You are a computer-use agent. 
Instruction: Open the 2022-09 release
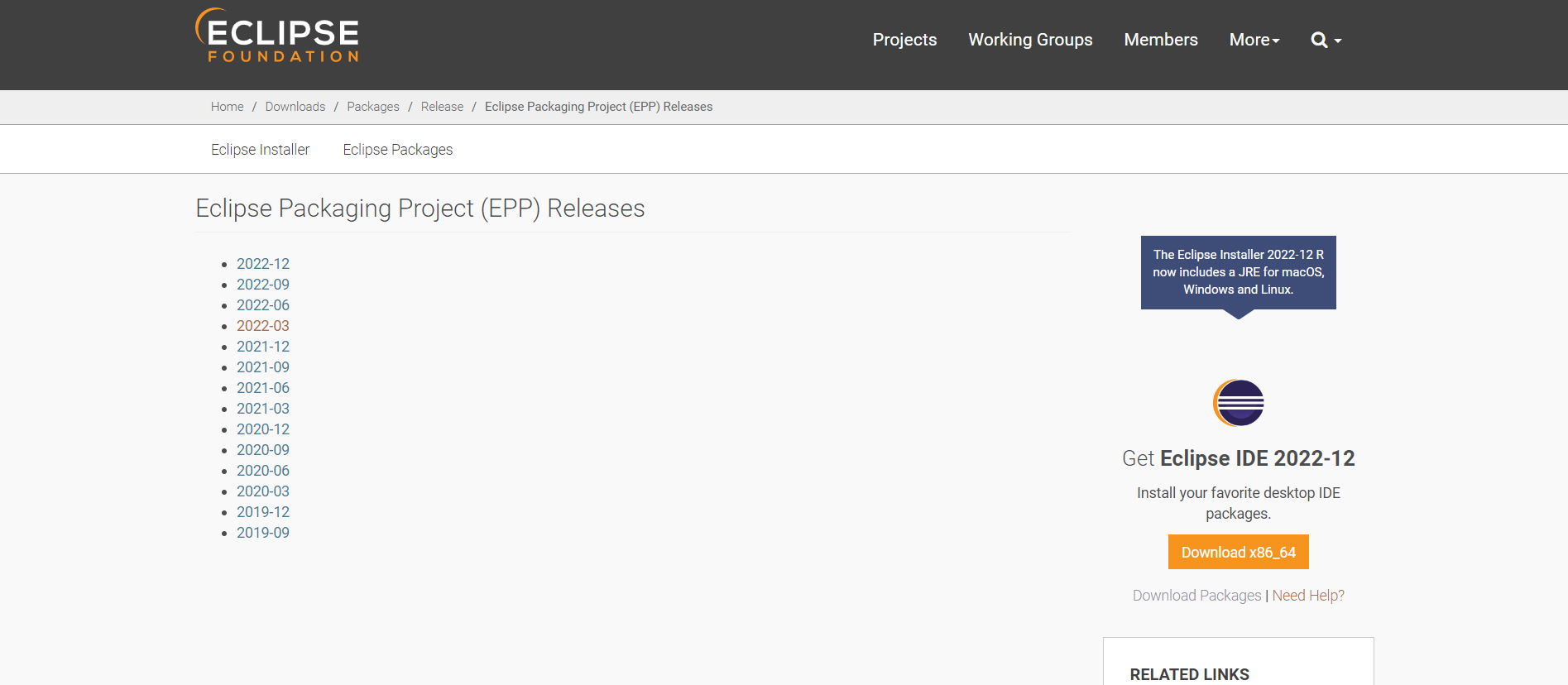(263, 285)
